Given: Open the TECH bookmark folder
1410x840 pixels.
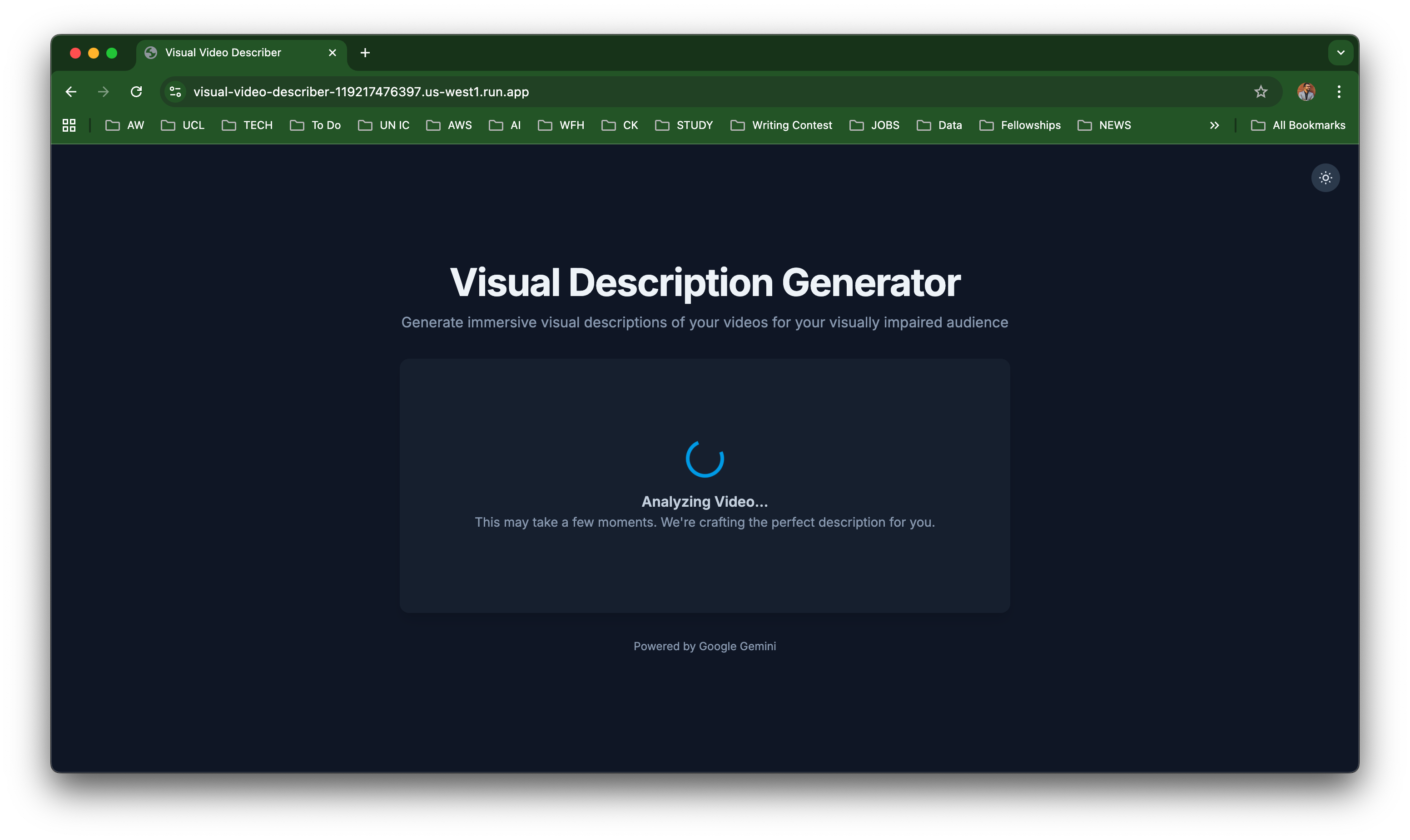Looking at the screenshot, I should 248,125.
